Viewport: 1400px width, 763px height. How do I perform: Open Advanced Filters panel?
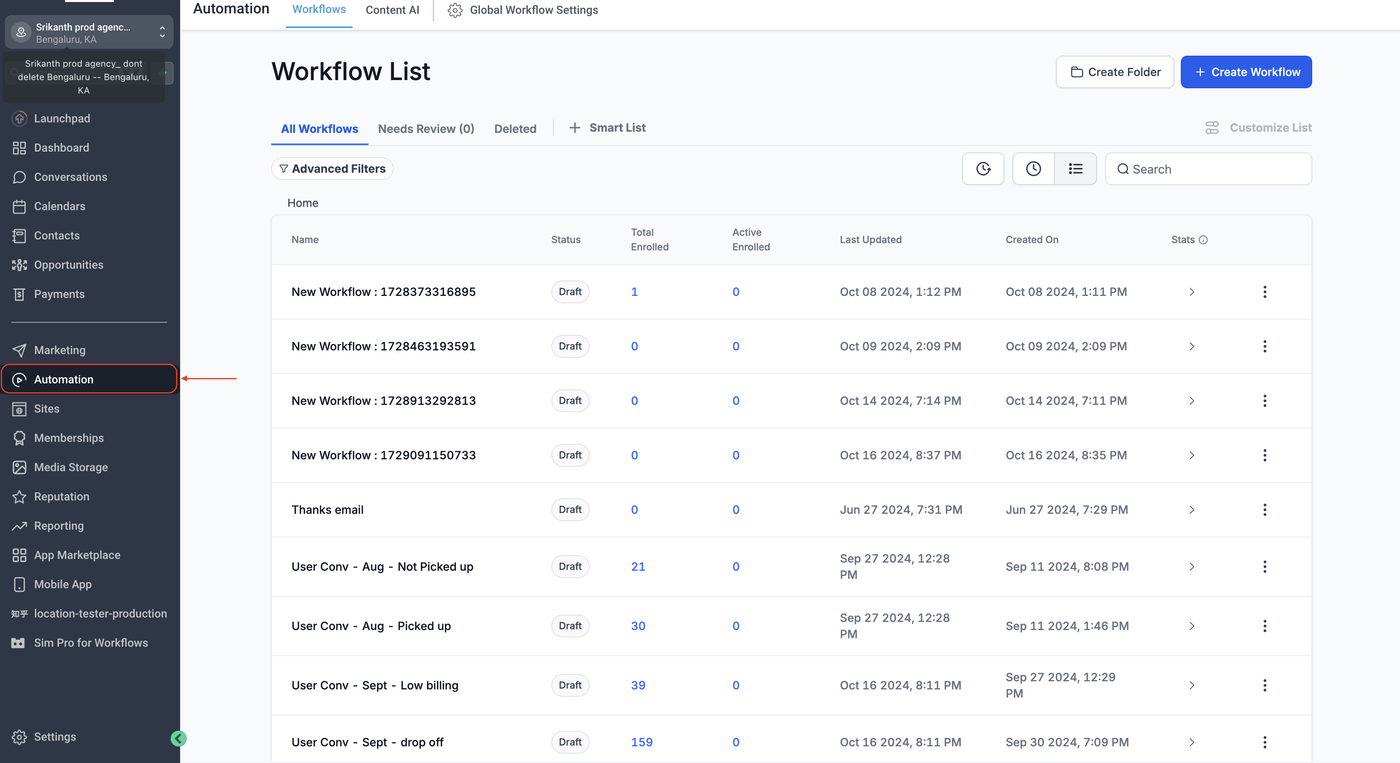[x=332, y=169]
